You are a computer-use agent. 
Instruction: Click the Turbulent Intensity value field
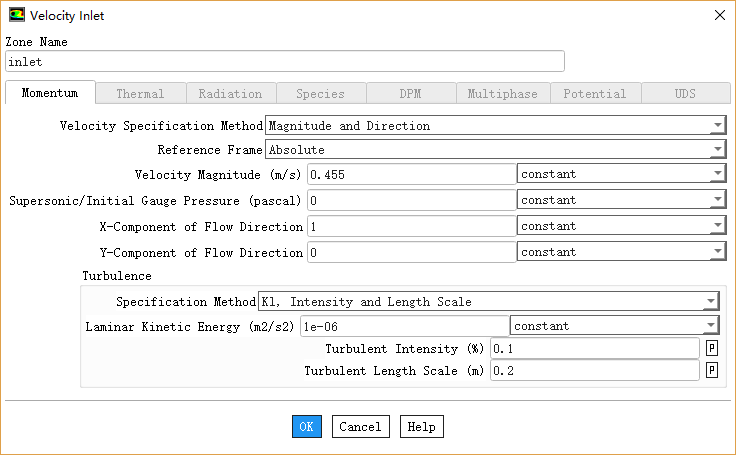coord(594,349)
